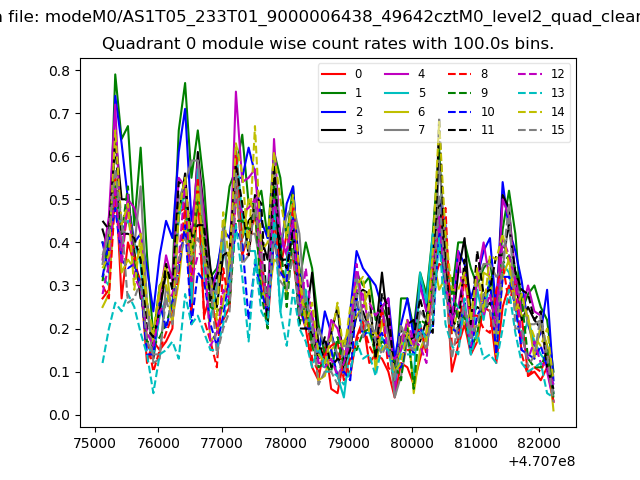This screenshot has width=640, height=480.
Task: Pick the dashed cyan legend entry 13
Action: point(537,93)
